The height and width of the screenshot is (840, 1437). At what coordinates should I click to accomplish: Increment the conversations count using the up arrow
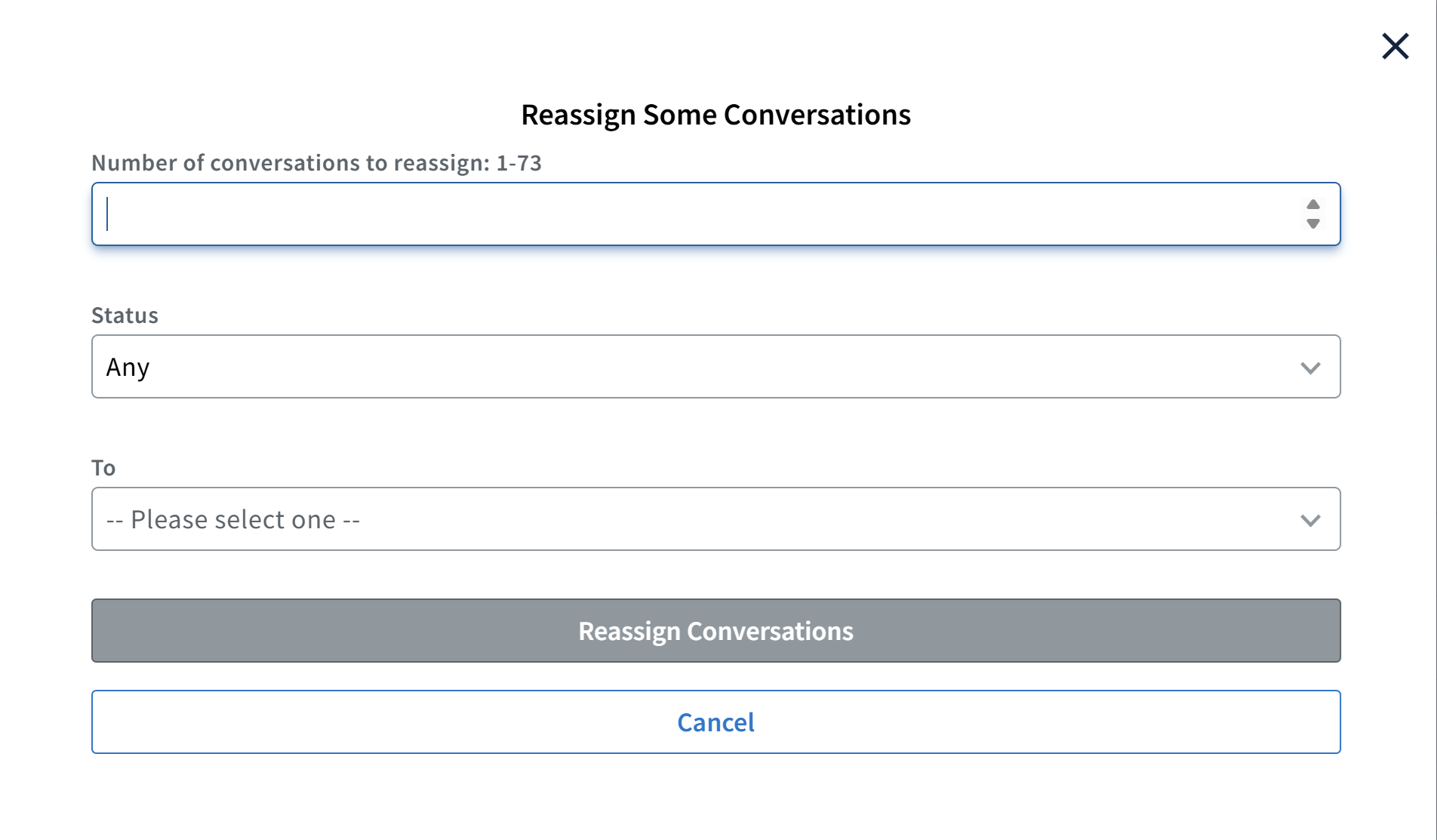point(1312,205)
